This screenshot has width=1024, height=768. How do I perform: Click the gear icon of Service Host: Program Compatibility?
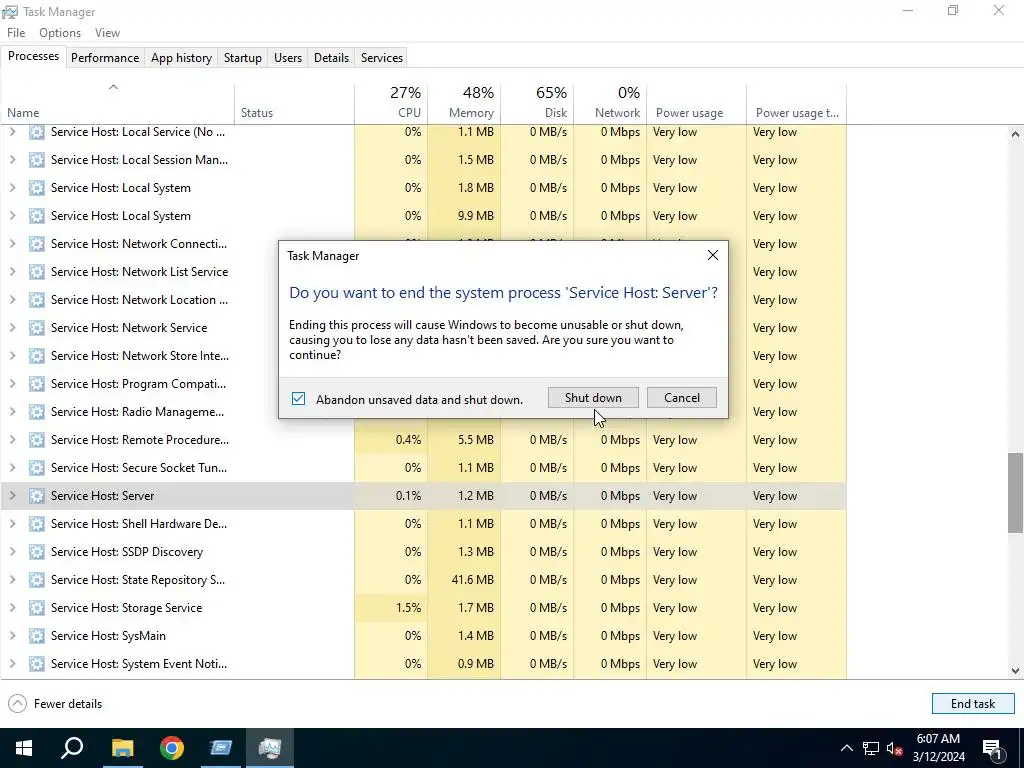[x=37, y=383]
